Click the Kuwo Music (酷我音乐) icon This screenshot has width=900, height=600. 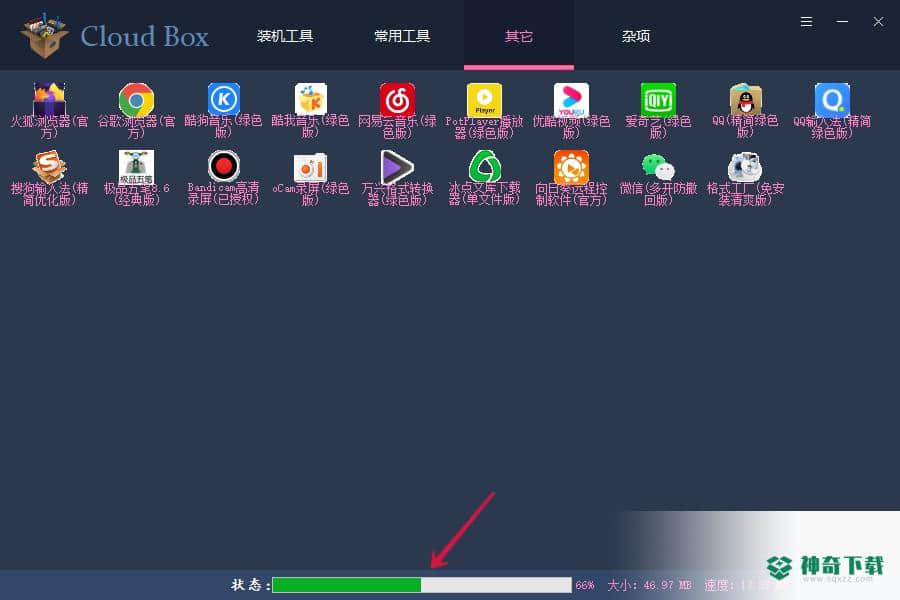[x=311, y=99]
